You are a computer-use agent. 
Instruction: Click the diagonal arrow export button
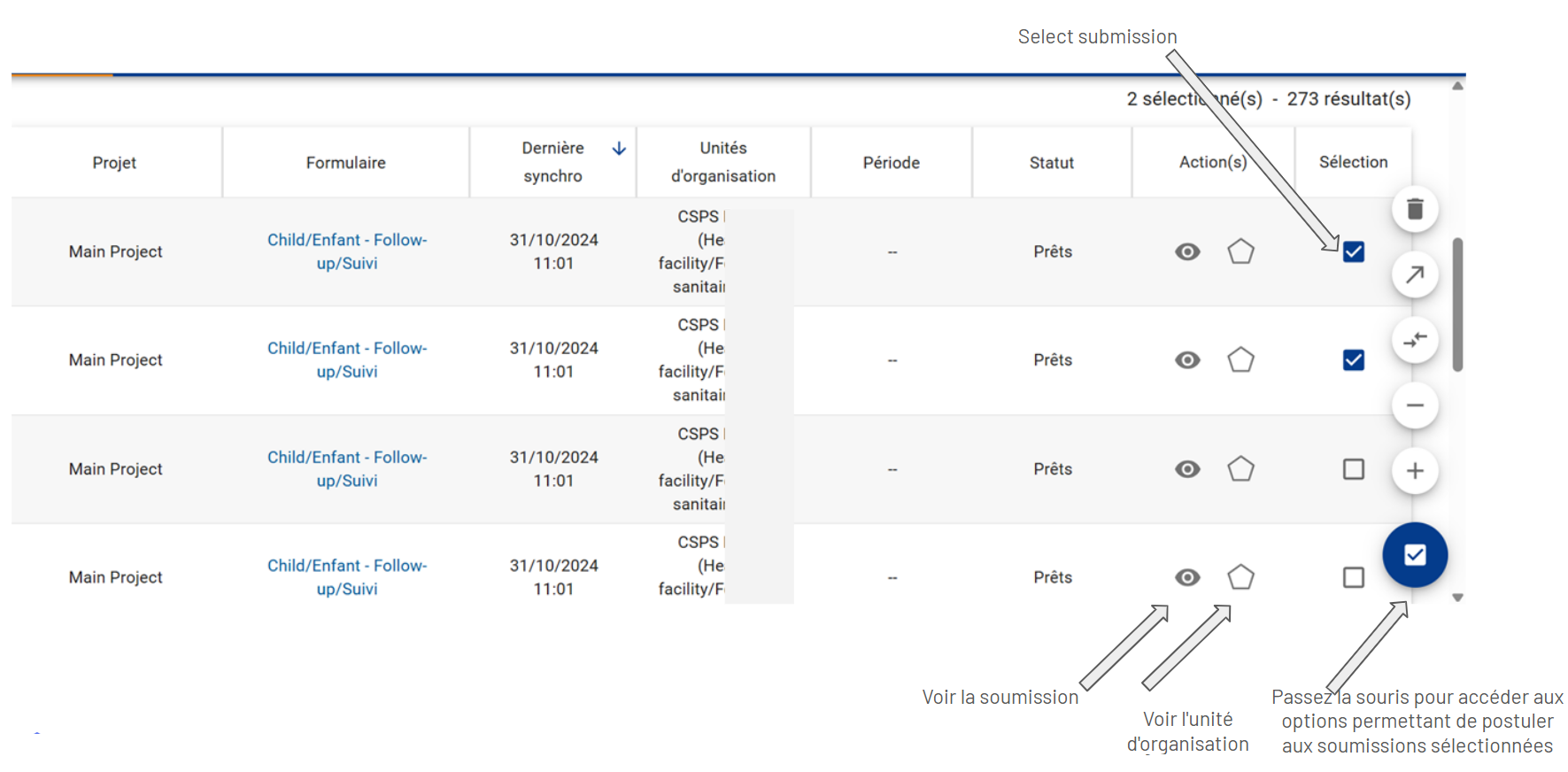pos(1415,274)
